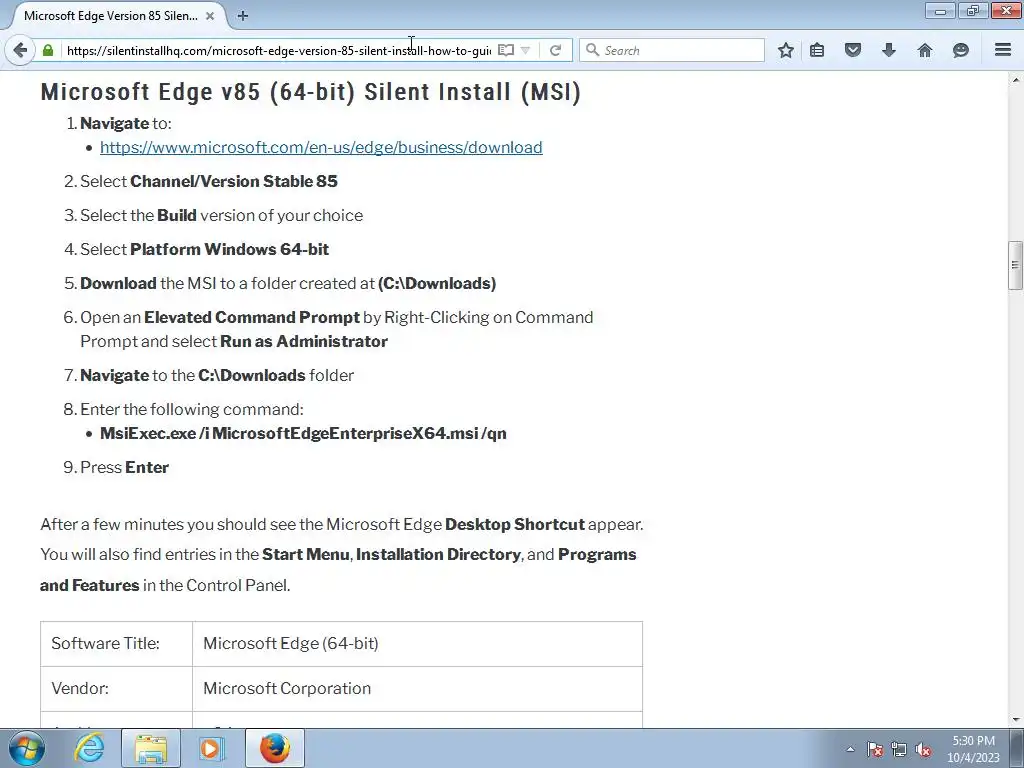Open the Action Center flag icon

(x=875, y=749)
